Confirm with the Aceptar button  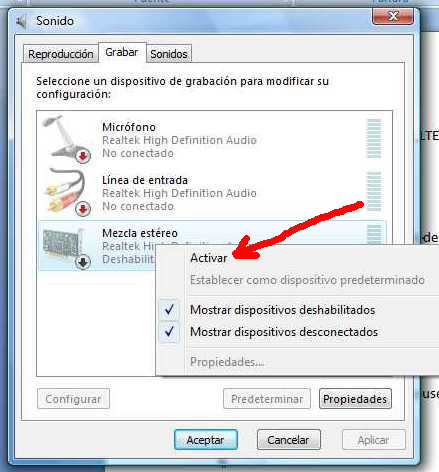(206, 440)
